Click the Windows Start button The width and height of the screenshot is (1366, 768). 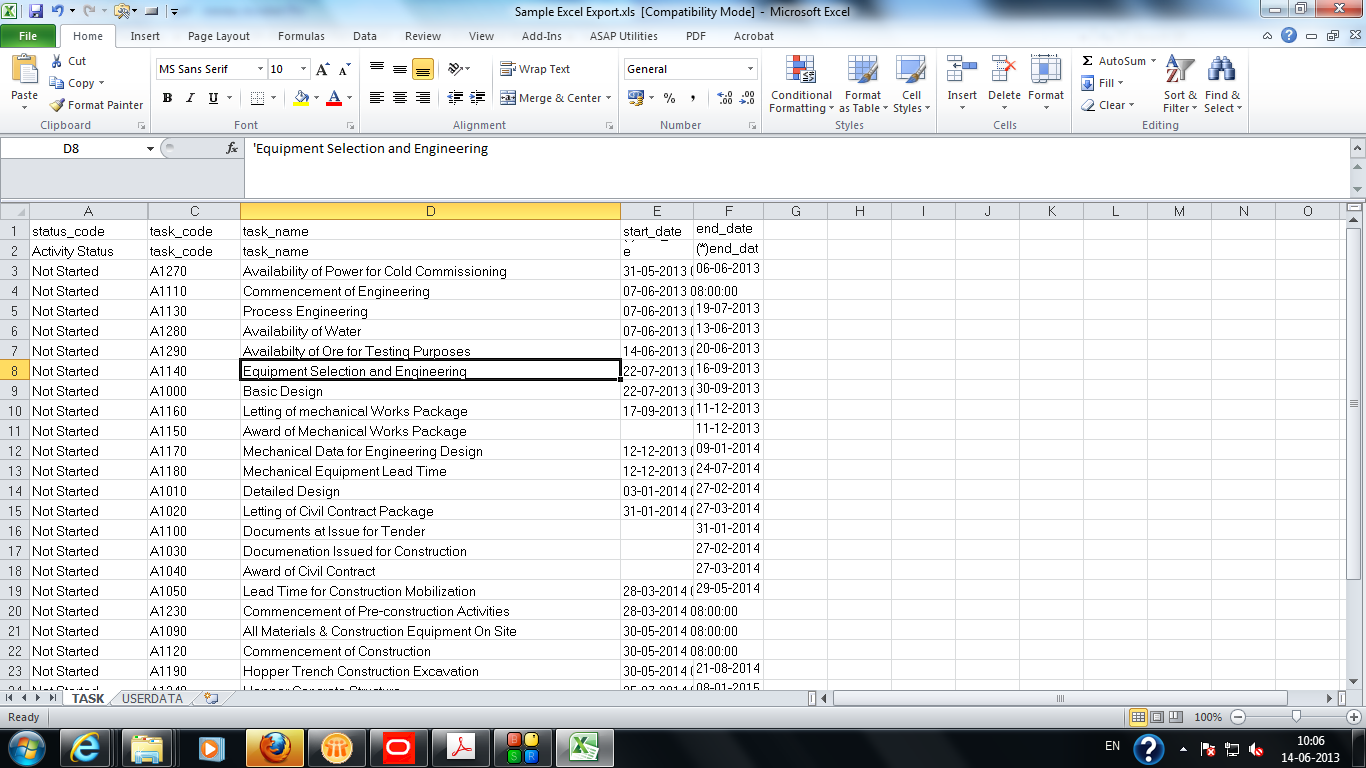[x=25, y=748]
